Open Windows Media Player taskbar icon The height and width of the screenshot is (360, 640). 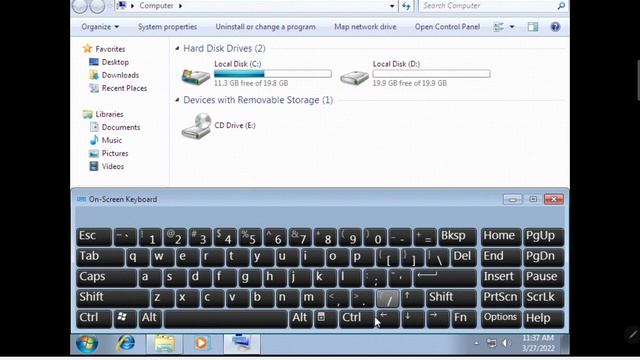point(201,343)
